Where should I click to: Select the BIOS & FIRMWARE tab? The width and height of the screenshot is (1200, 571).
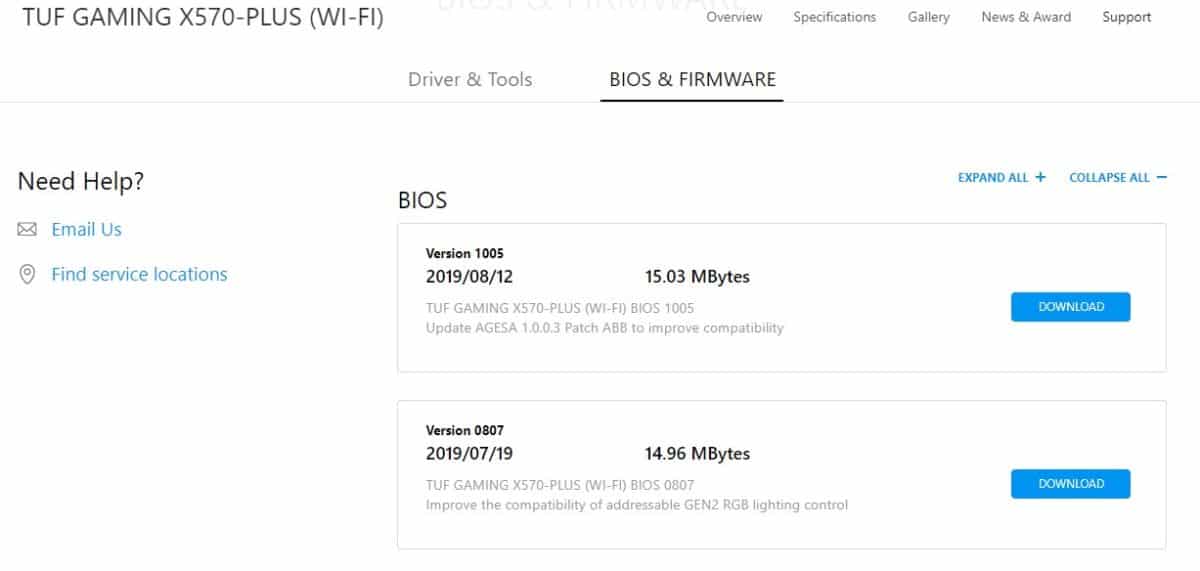tap(692, 80)
